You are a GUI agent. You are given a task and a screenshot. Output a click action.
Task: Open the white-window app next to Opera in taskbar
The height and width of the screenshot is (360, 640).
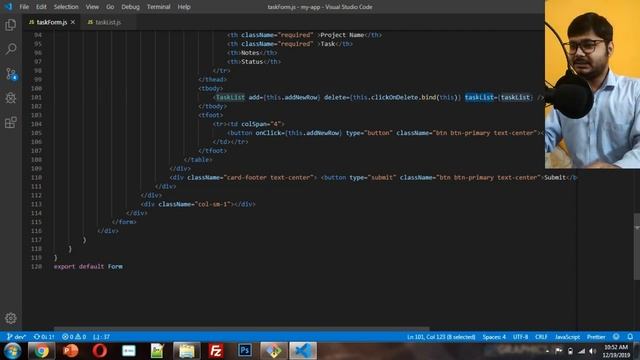[x=129, y=351]
